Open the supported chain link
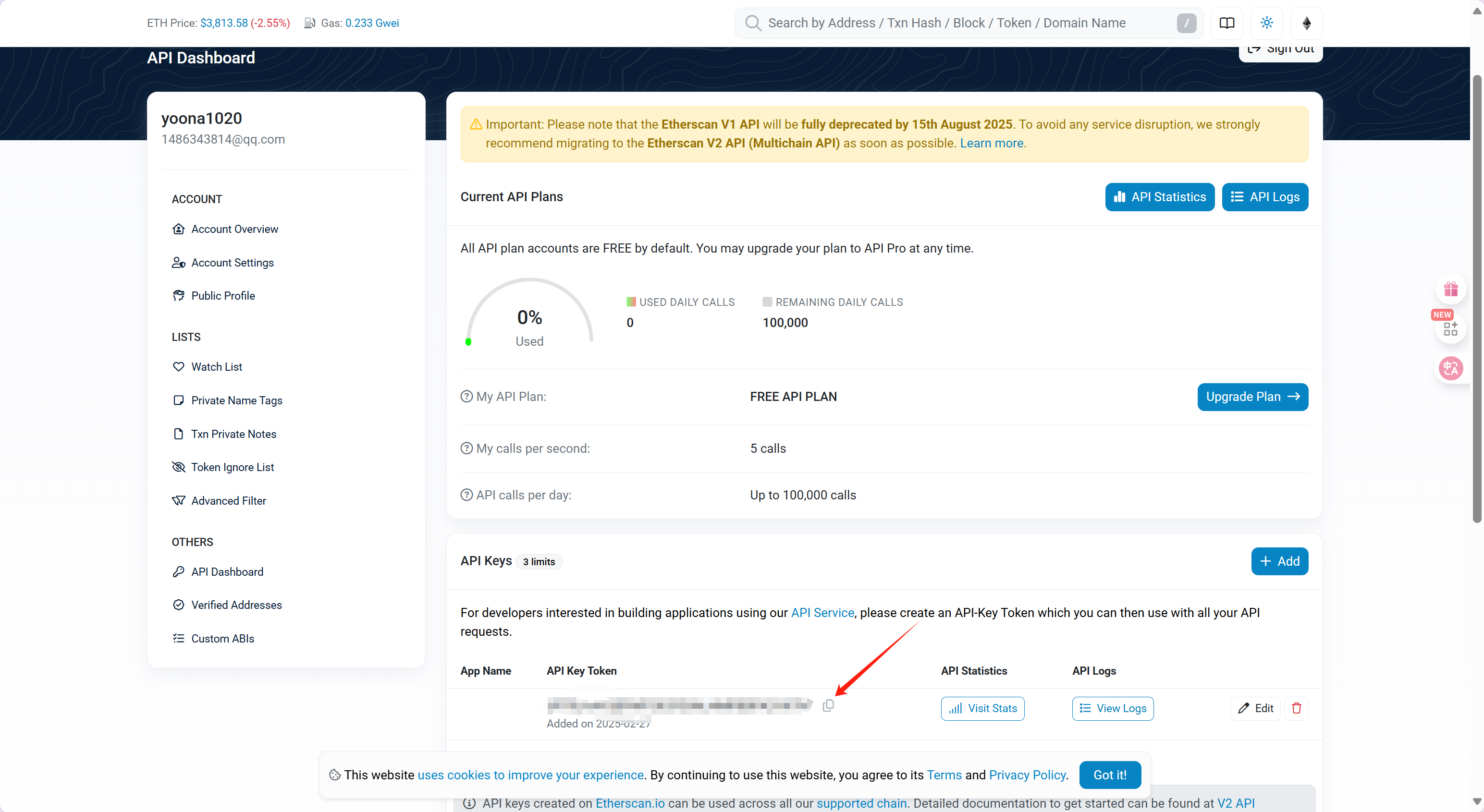This screenshot has height=812, width=1484. pos(861,803)
